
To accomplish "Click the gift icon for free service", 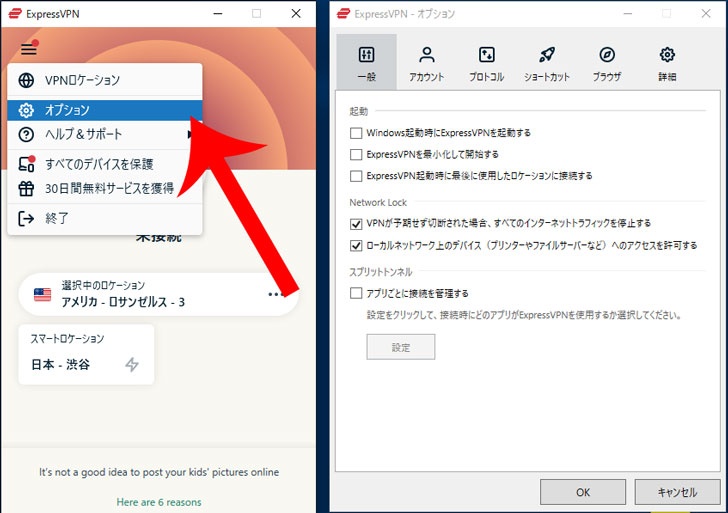I will [x=26, y=188].
